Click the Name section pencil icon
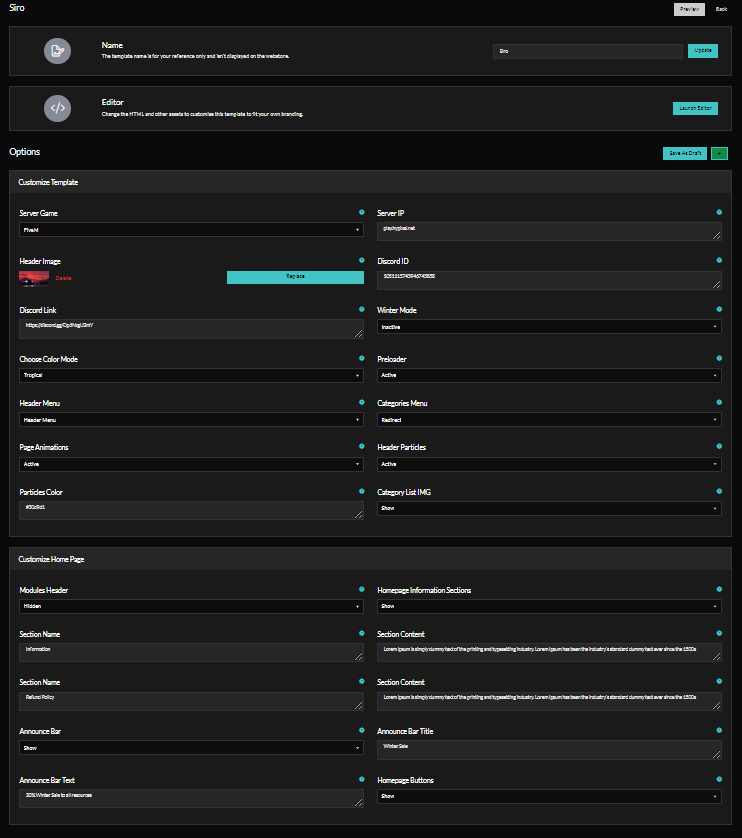The image size is (742, 838). [x=57, y=50]
